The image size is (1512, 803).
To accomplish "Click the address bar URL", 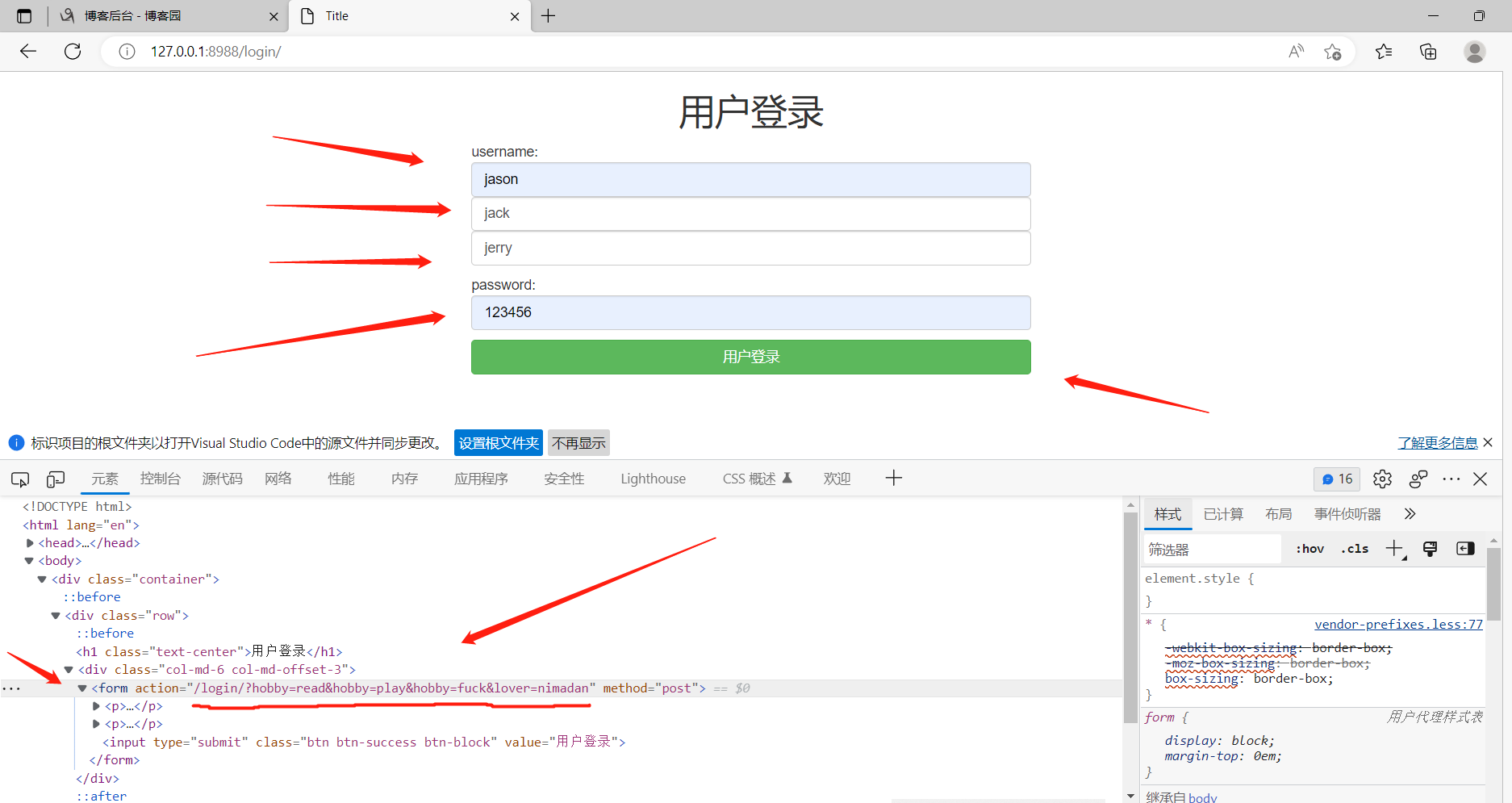I will pos(215,52).
